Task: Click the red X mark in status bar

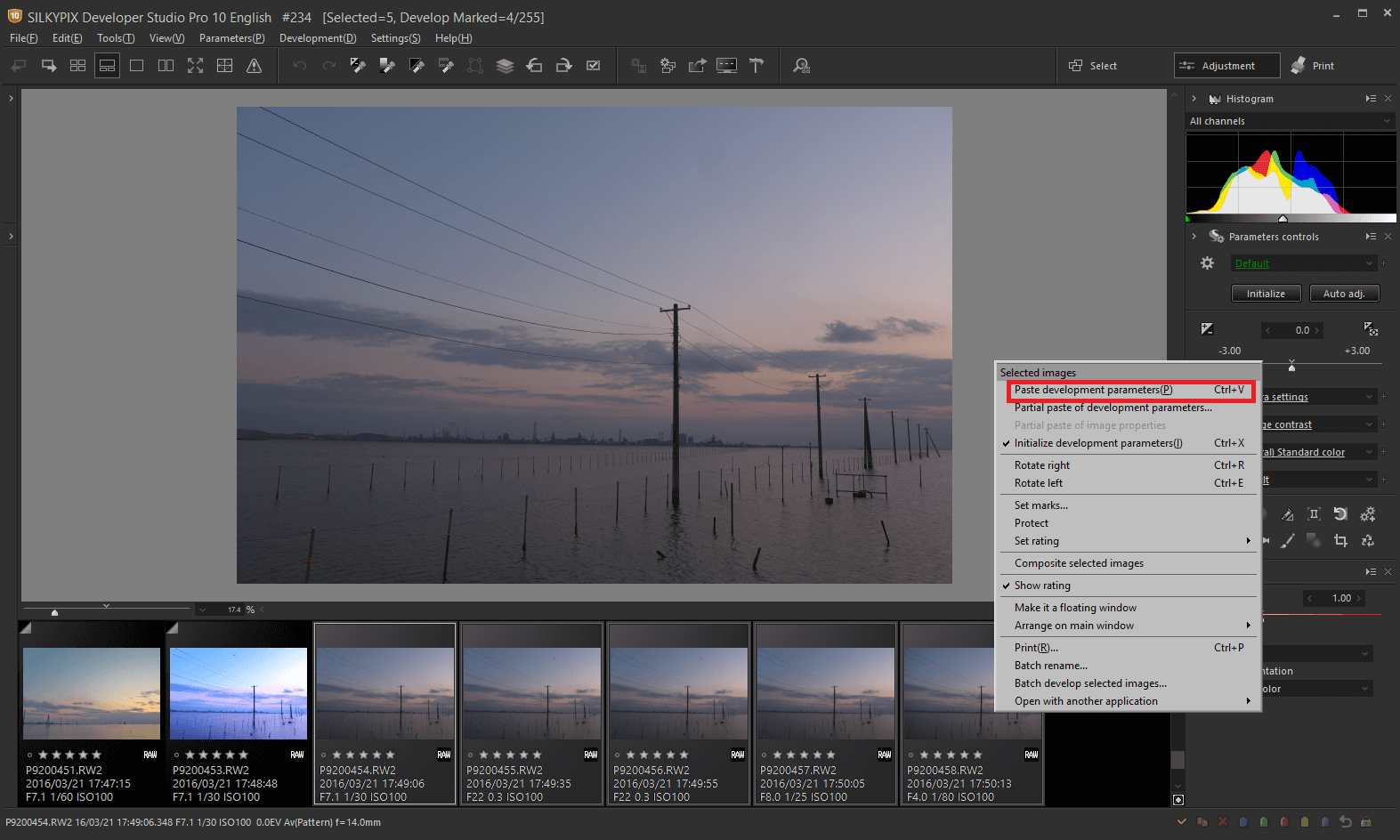Action: [x=1223, y=822]
